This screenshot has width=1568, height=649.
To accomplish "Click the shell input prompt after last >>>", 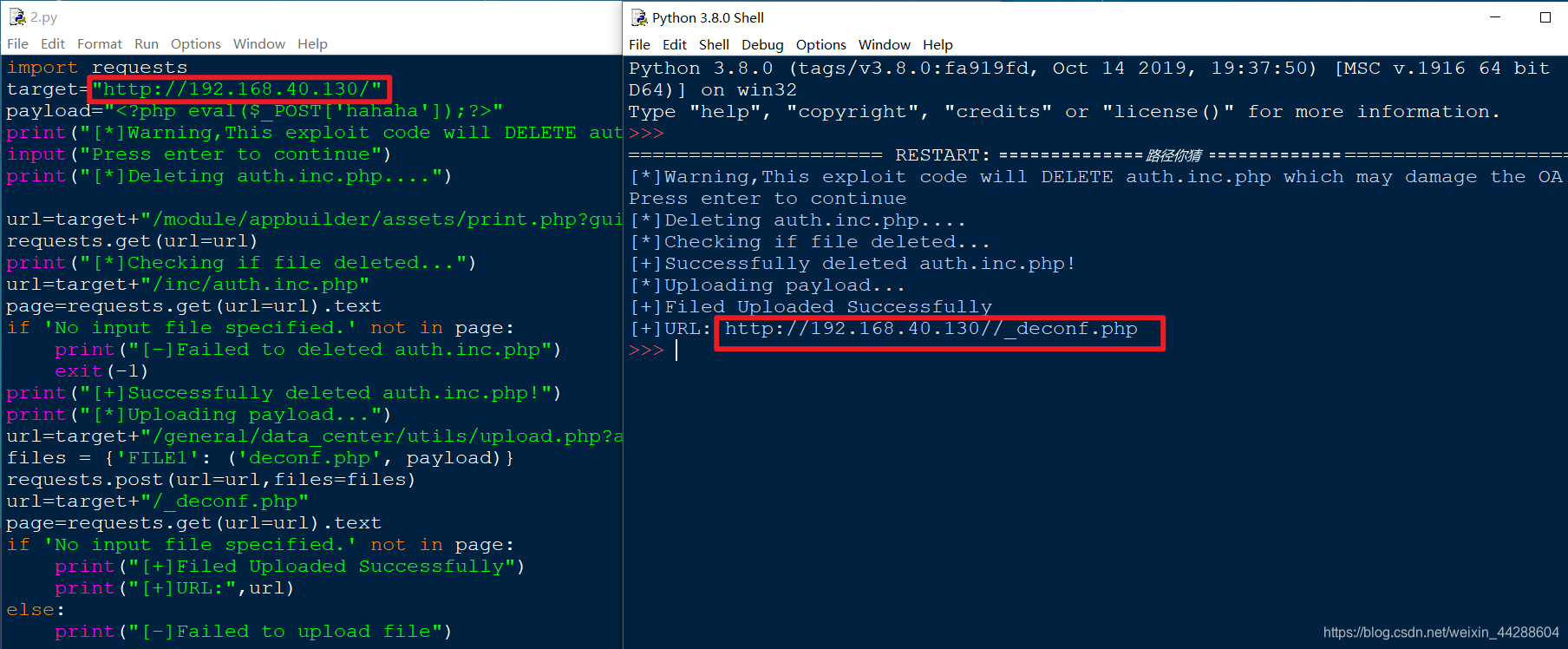I will 677,350.
